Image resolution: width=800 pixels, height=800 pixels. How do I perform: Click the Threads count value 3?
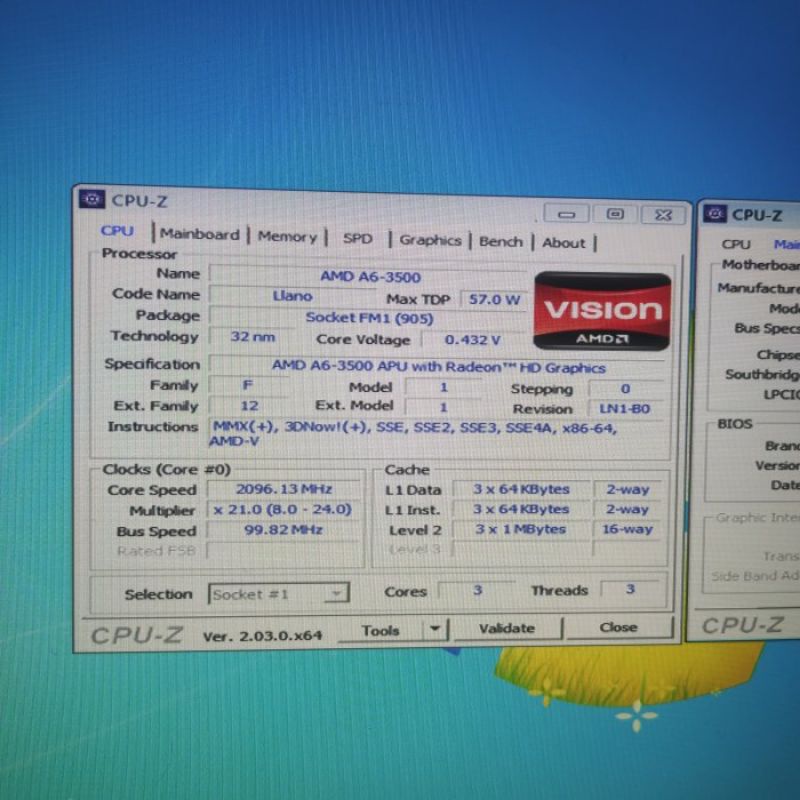click(x=631, y=589)
